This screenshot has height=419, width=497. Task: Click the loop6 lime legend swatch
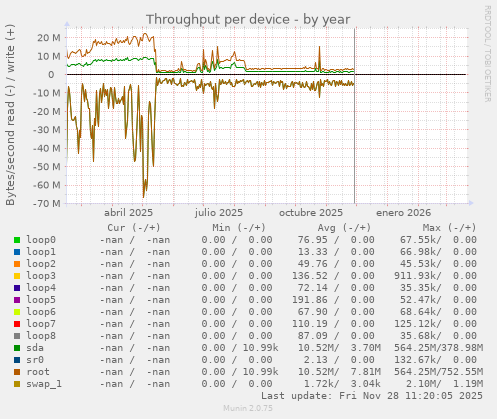[17, 312]
